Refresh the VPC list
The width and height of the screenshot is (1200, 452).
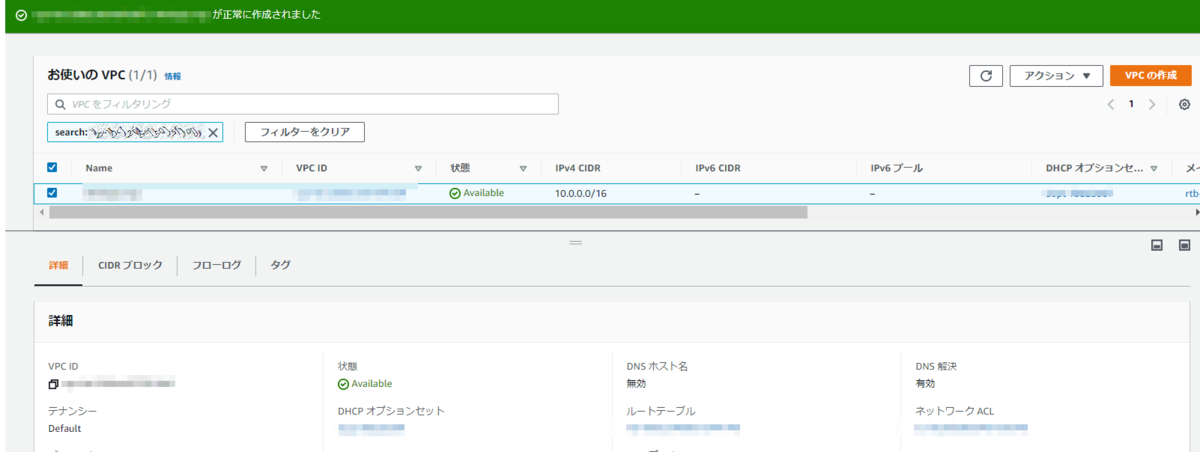pos(985,76)
